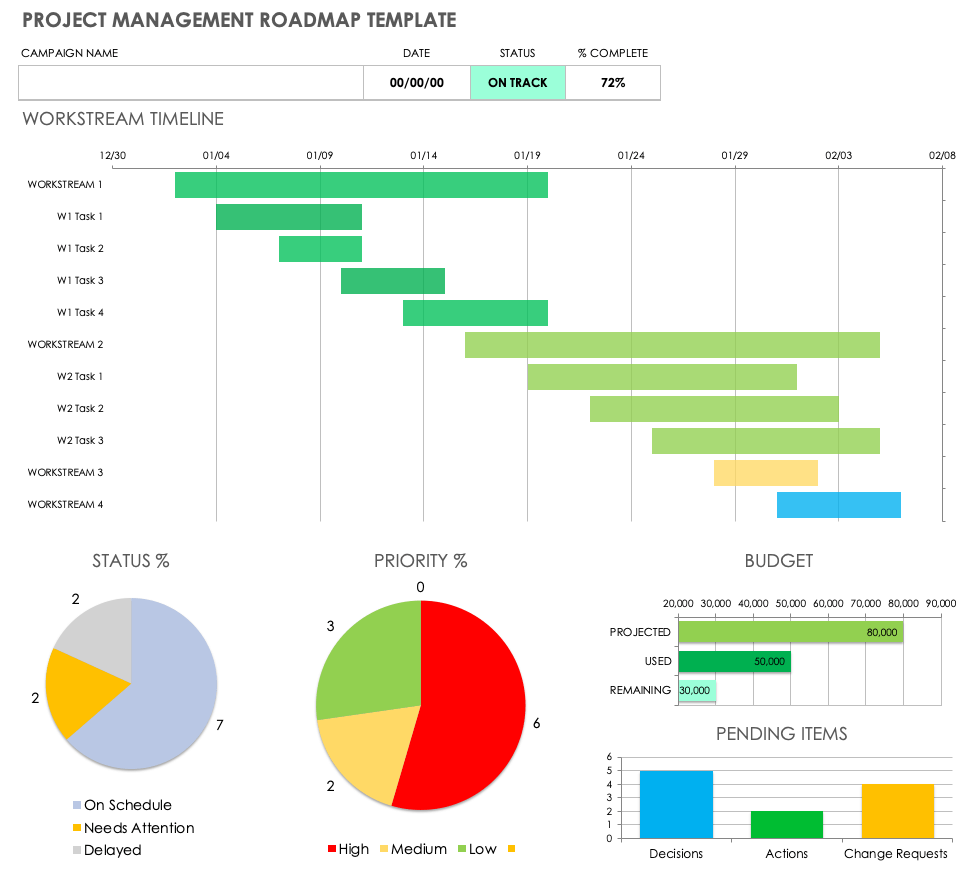Viewport: 976px width, 893px height.
Task: Click the ON TRACK status cell
Action: (517, 83)
